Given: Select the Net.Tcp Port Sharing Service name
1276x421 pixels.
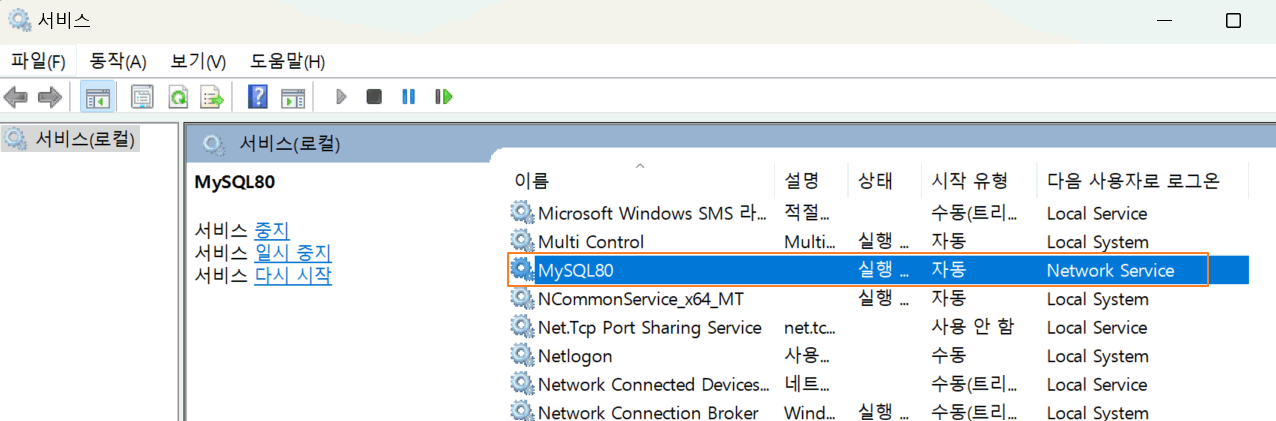Looking at the screenshot, I should (x=650, y=327).
